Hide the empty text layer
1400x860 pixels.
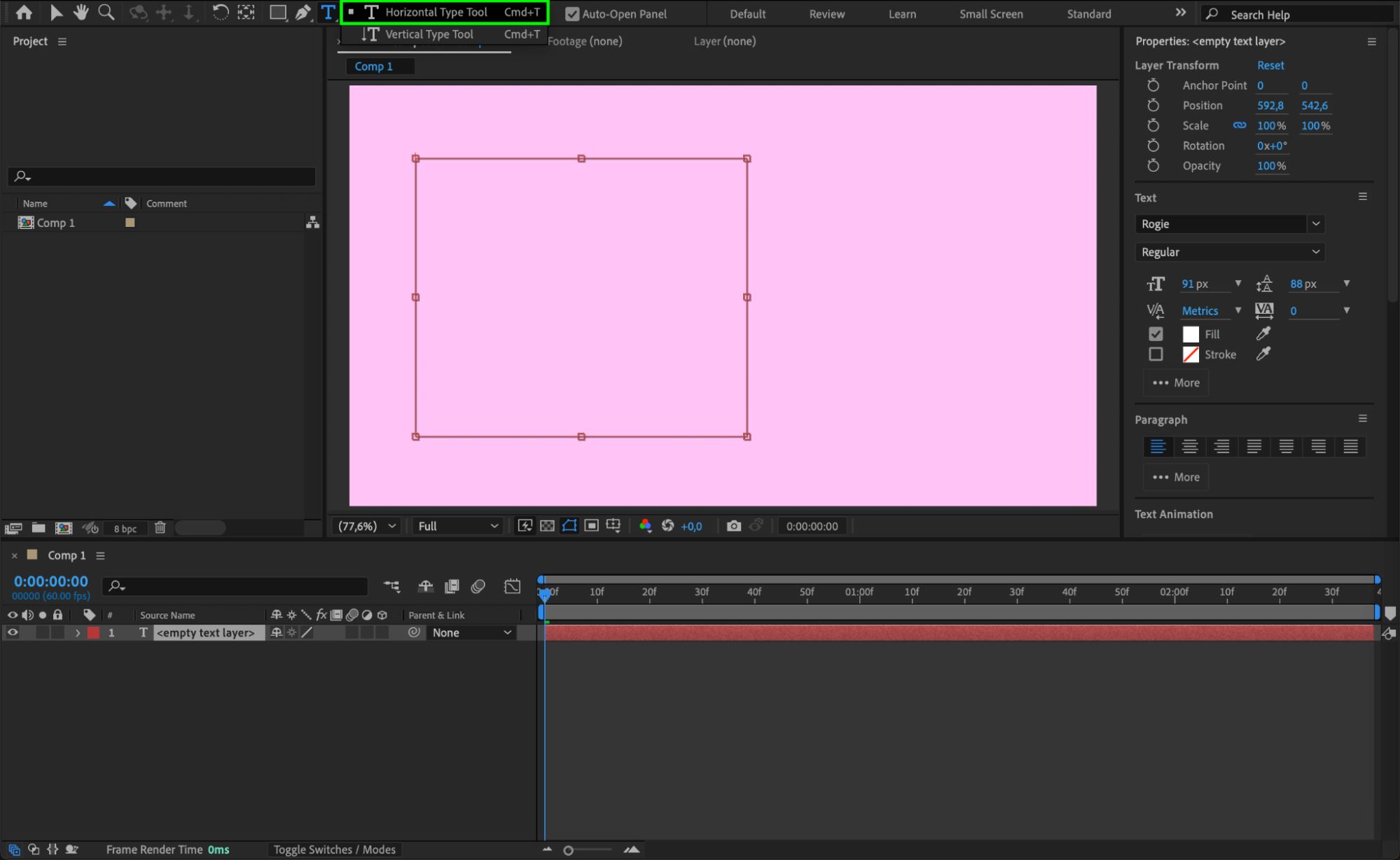(13, 632)
